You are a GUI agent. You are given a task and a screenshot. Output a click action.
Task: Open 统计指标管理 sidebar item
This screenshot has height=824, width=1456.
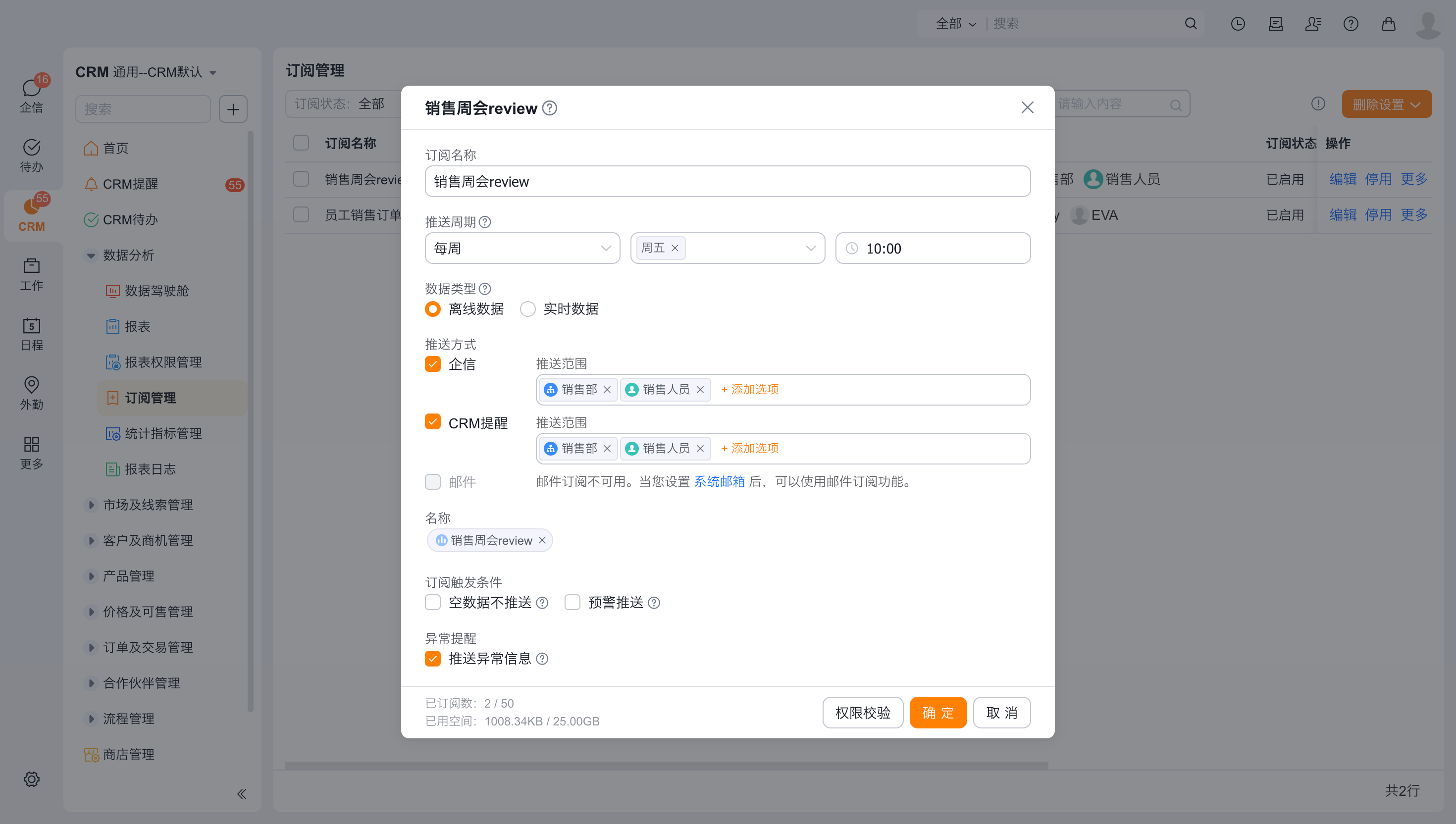coord(163,433)
